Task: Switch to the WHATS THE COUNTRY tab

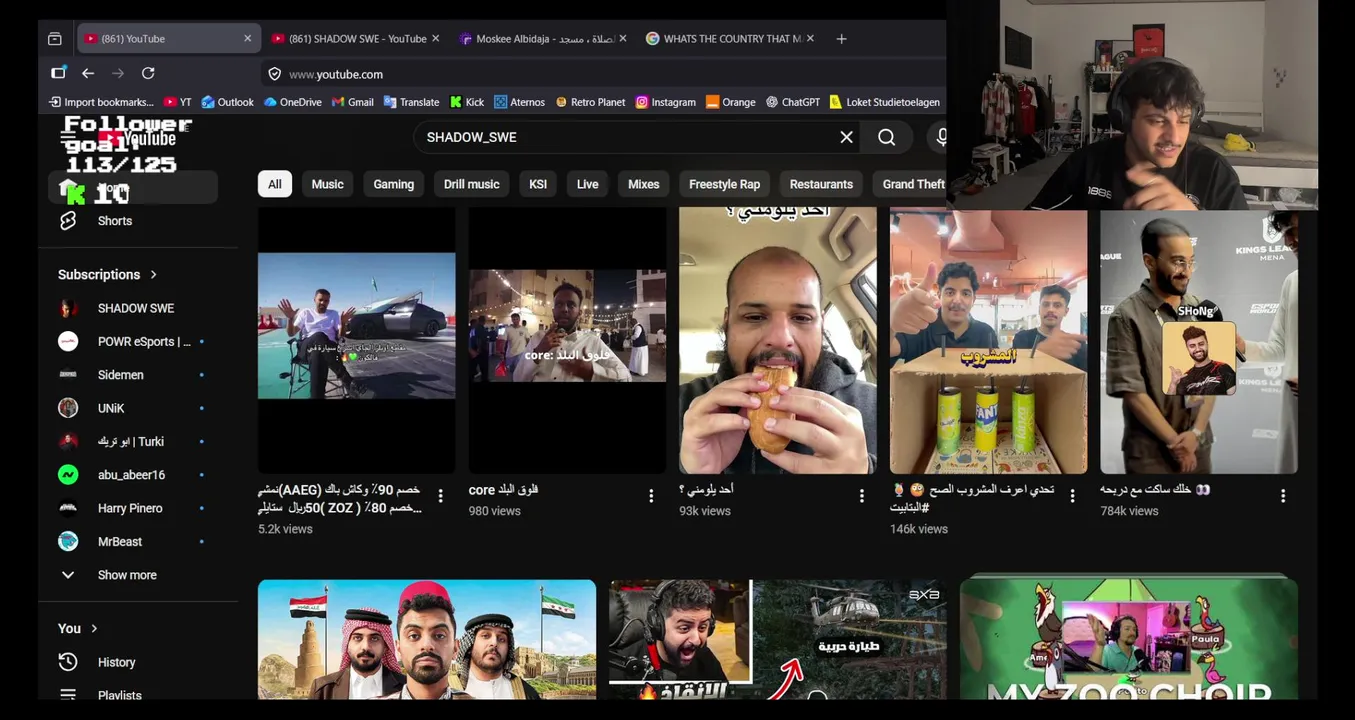Action: coord(730,38)
